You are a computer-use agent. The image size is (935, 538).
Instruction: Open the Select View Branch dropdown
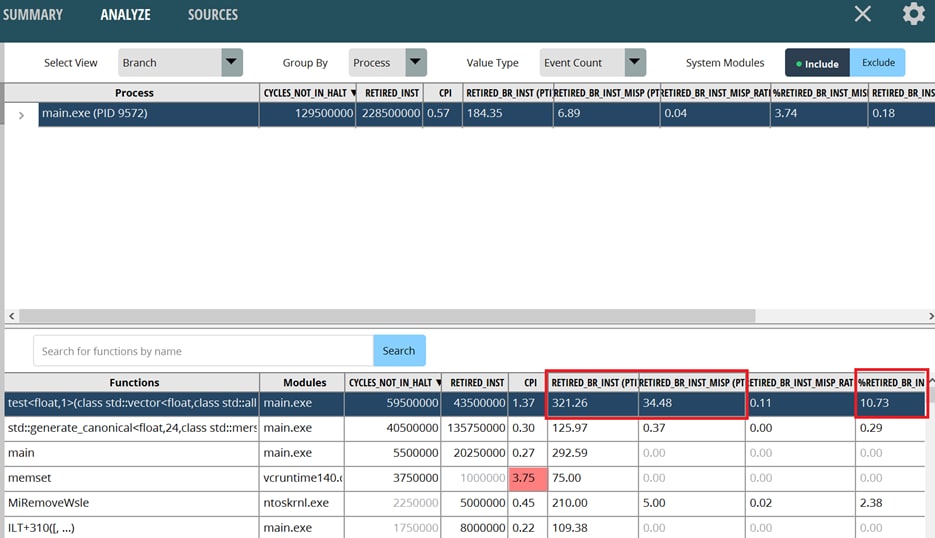click(x=180, y=62)
